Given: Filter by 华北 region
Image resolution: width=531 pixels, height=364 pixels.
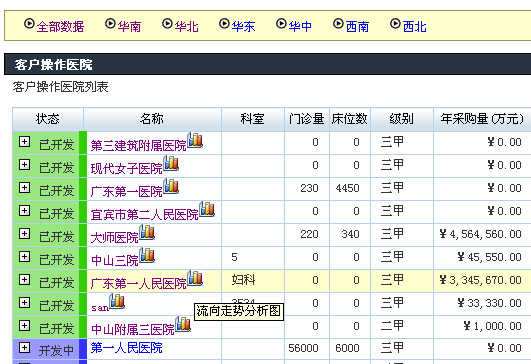Looking at the screenshot, I should [186, 26].
